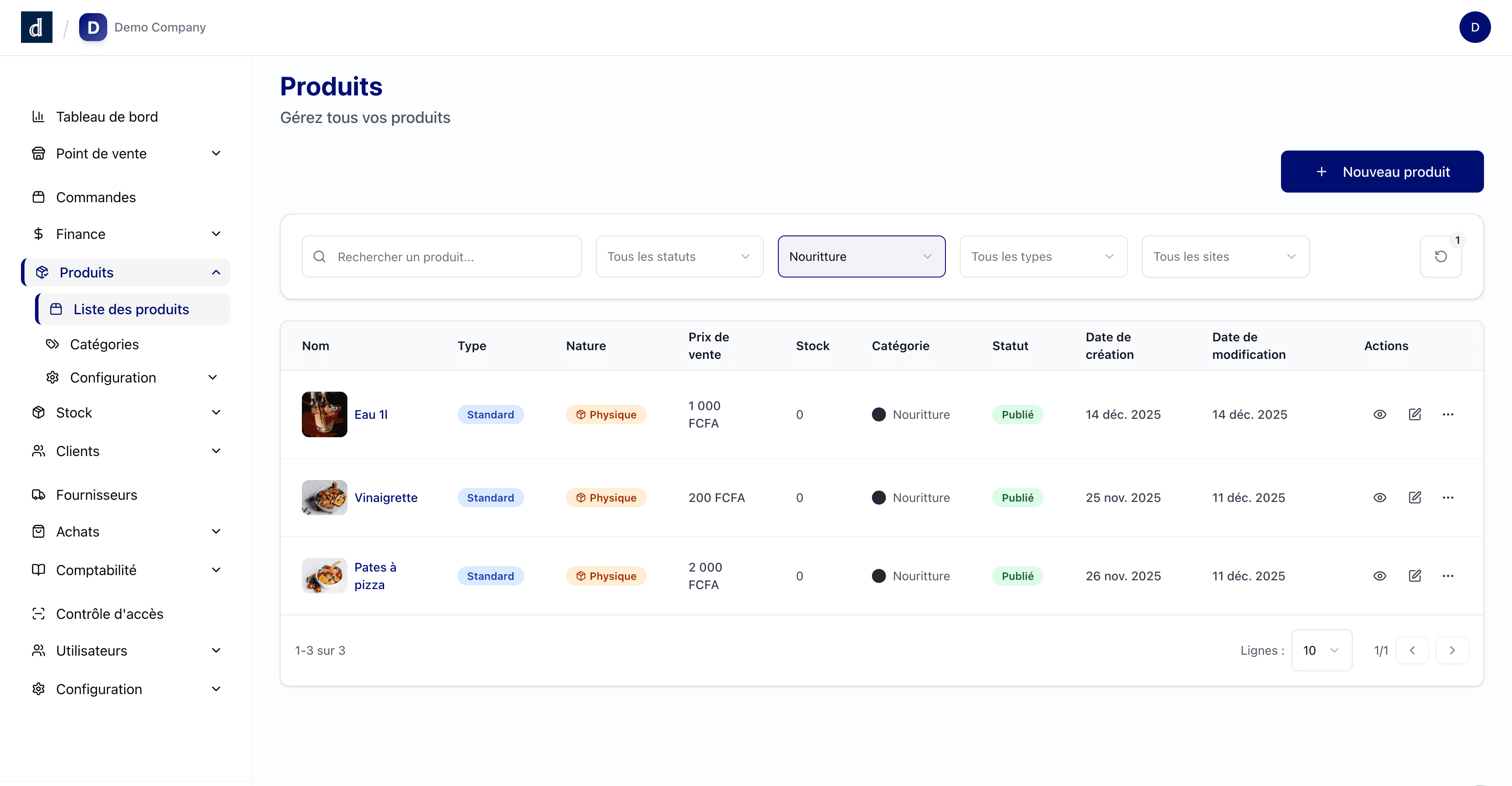Expand the Stock sidebar menu

pyautogui.click(x=126, y=413)
